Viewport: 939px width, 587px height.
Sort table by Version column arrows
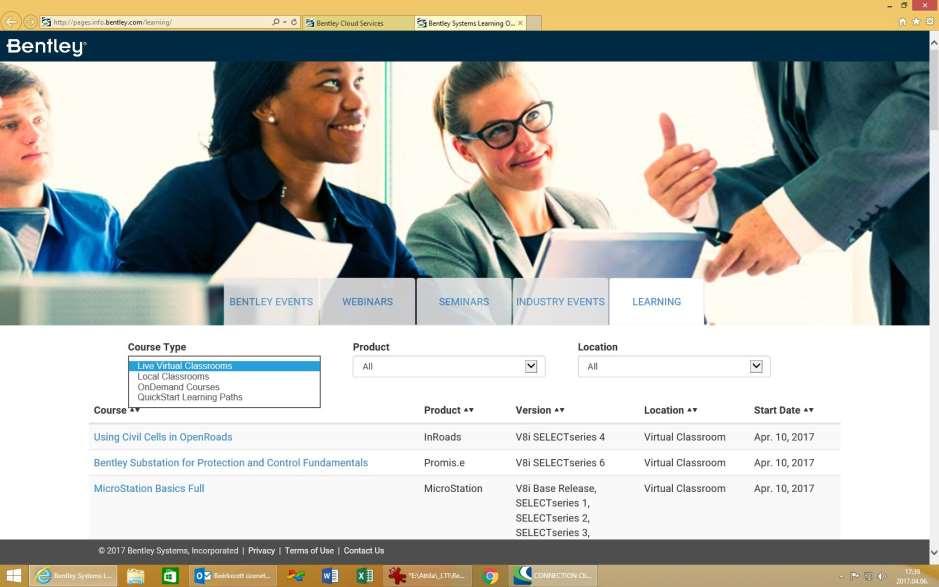point(559,410)
